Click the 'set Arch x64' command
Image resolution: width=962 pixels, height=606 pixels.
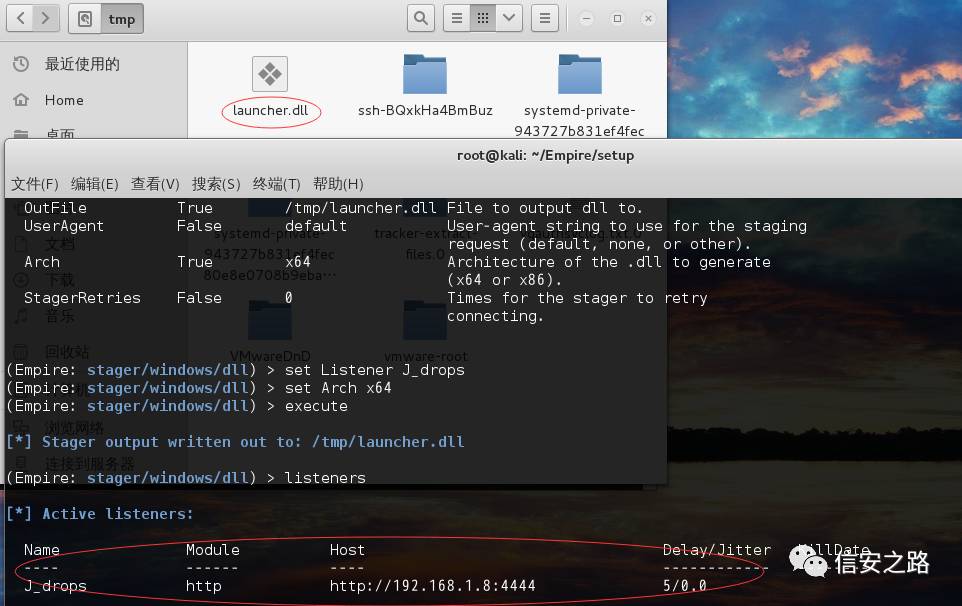[338, 388]
